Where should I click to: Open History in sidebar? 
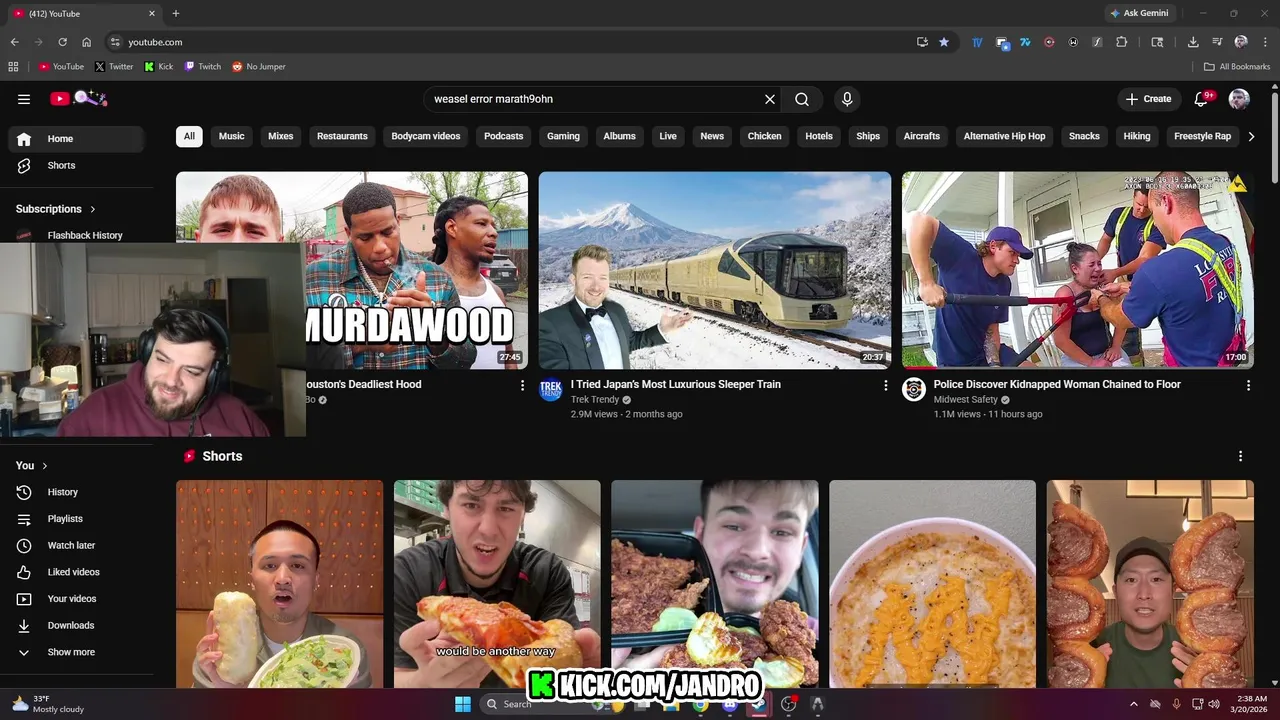tap(76, 492)
